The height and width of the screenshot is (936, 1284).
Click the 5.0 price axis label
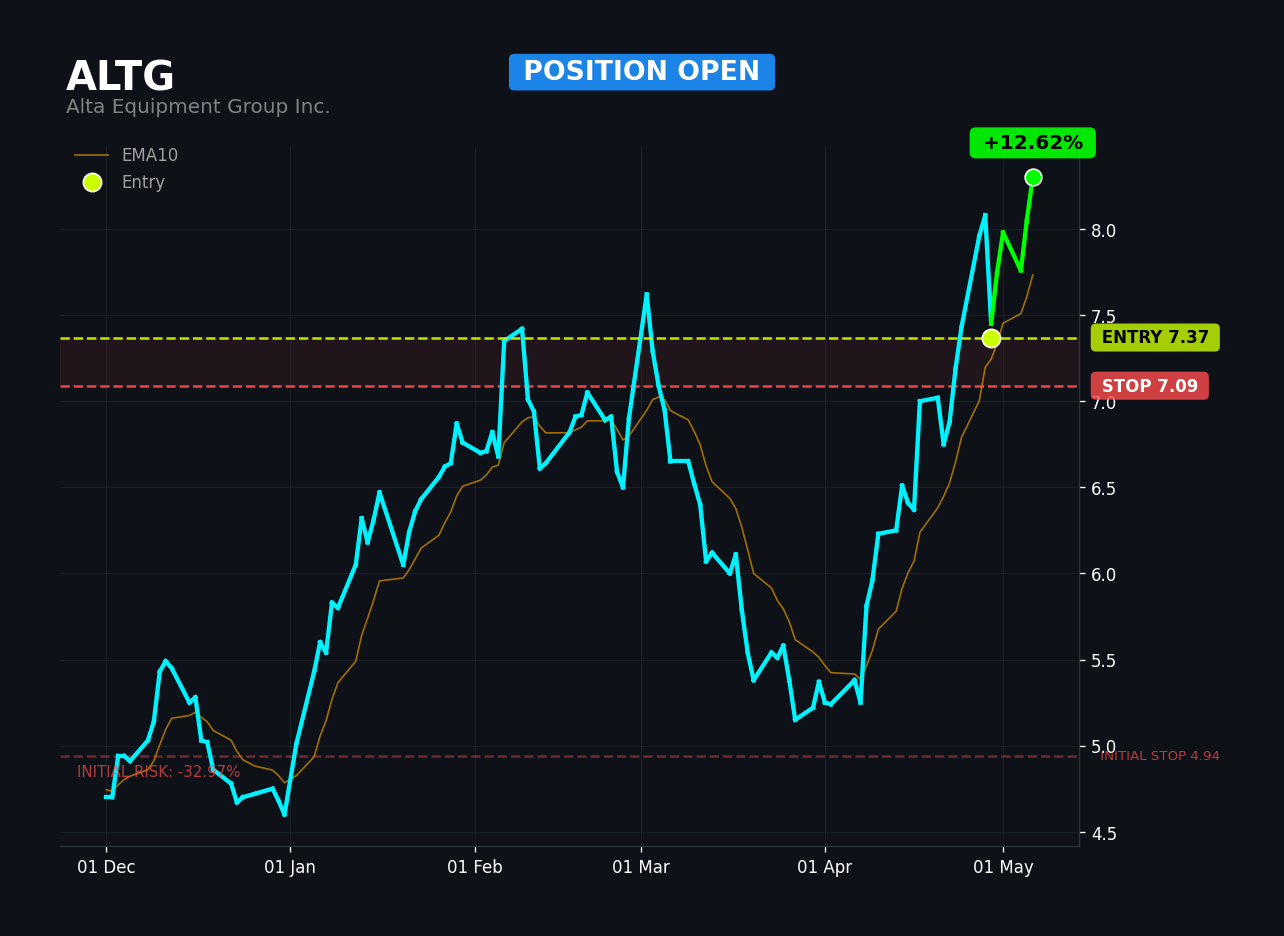(x=1102, y=746)
